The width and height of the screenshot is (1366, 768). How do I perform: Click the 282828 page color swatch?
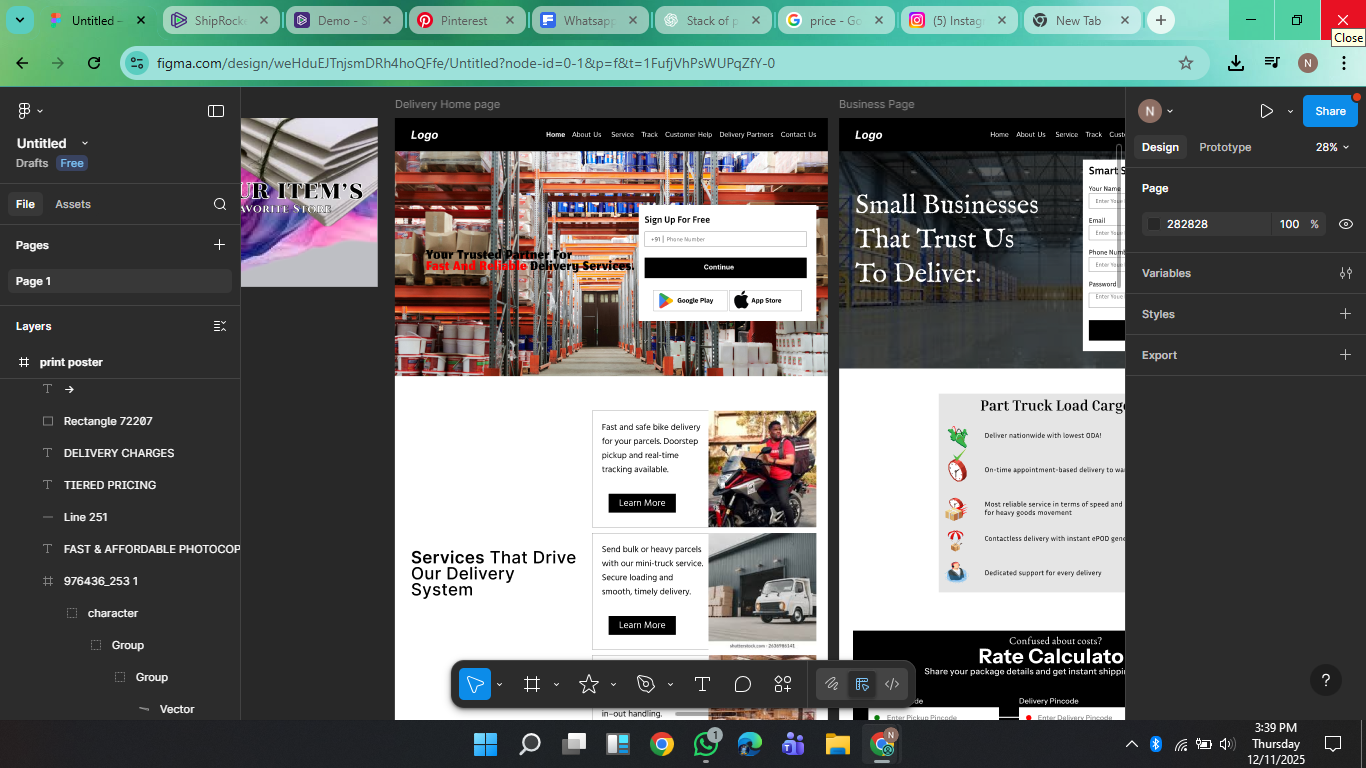pos(1154,224)
